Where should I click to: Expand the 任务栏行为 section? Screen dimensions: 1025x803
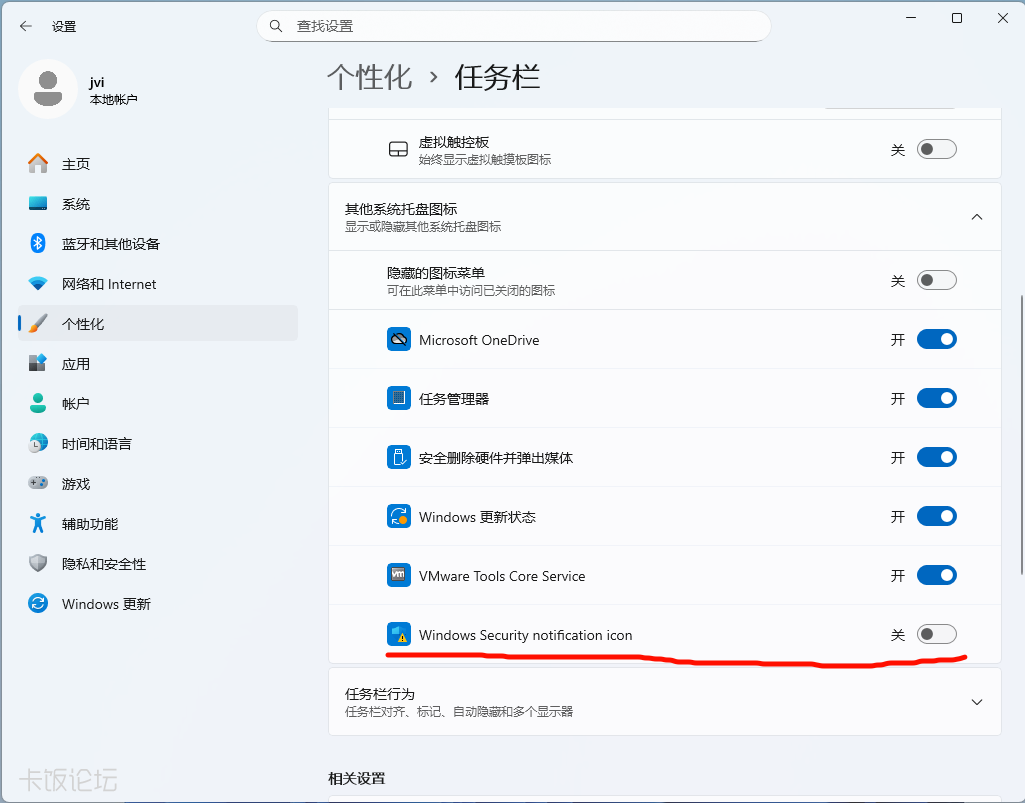coord(977,702)
